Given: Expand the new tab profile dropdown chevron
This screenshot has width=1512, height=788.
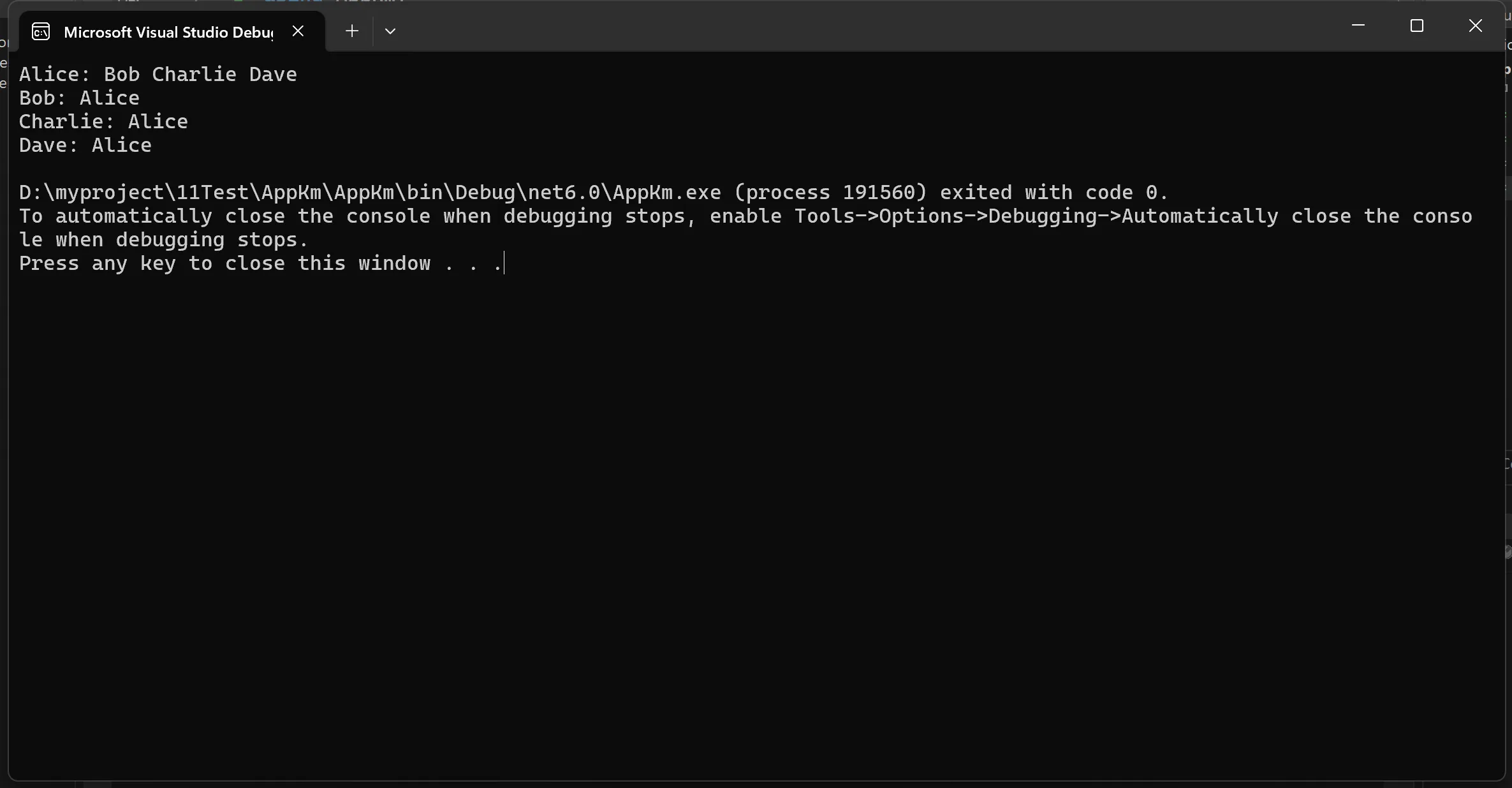Looking at the screenshot, I should (x=390, y=31).
